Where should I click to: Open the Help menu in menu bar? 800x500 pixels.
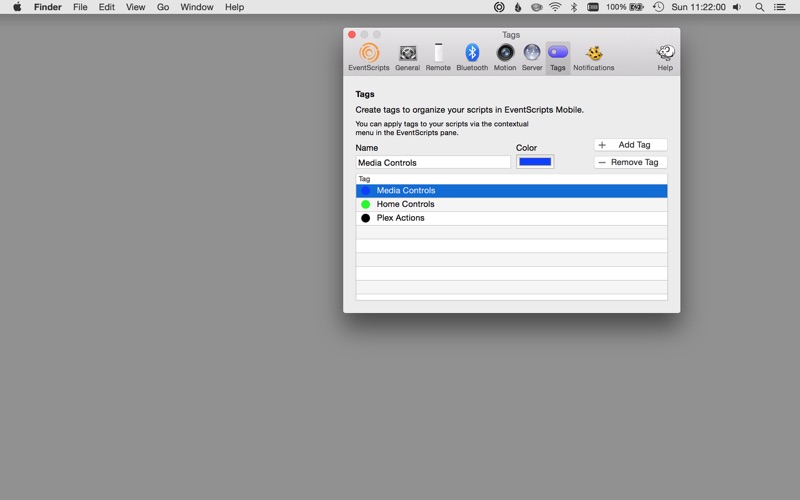click(x=234, y=7)
